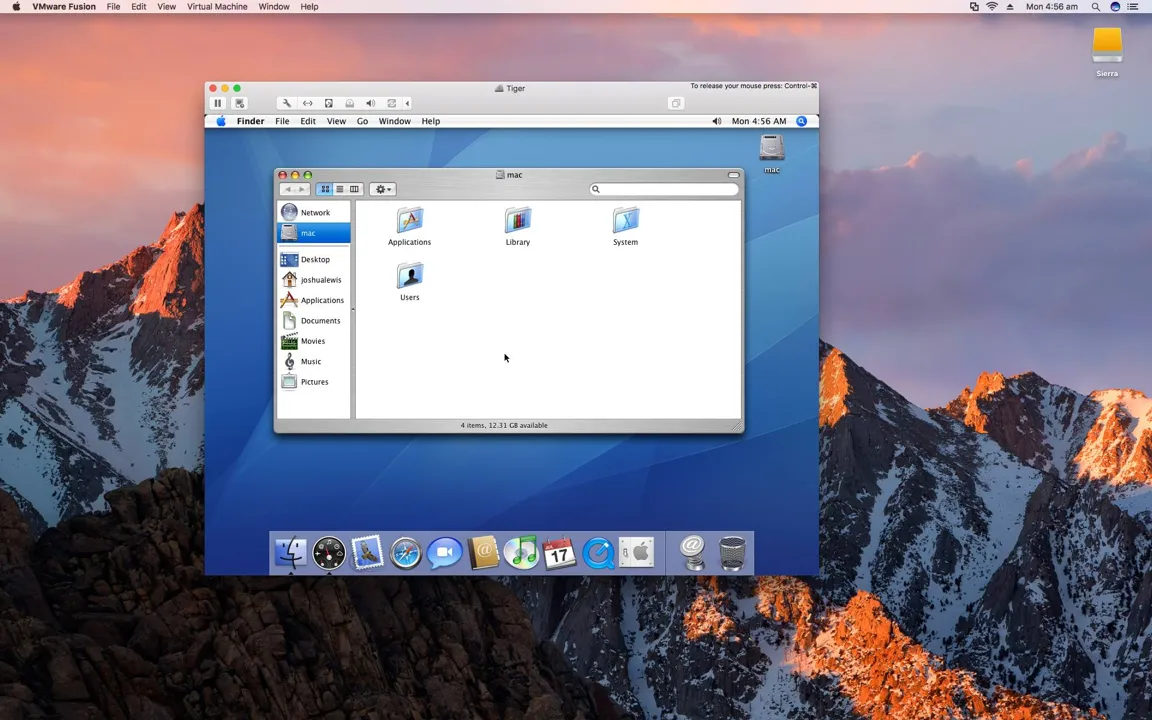The width and height of the screenshot is (1152, 720).
Task: Open the guest Window menu beside Go
Action: coord(395,121)
